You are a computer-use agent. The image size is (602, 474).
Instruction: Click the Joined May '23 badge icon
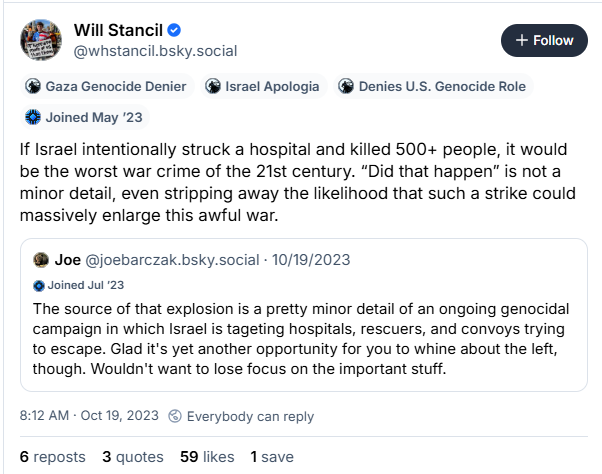tap(33, 117)
